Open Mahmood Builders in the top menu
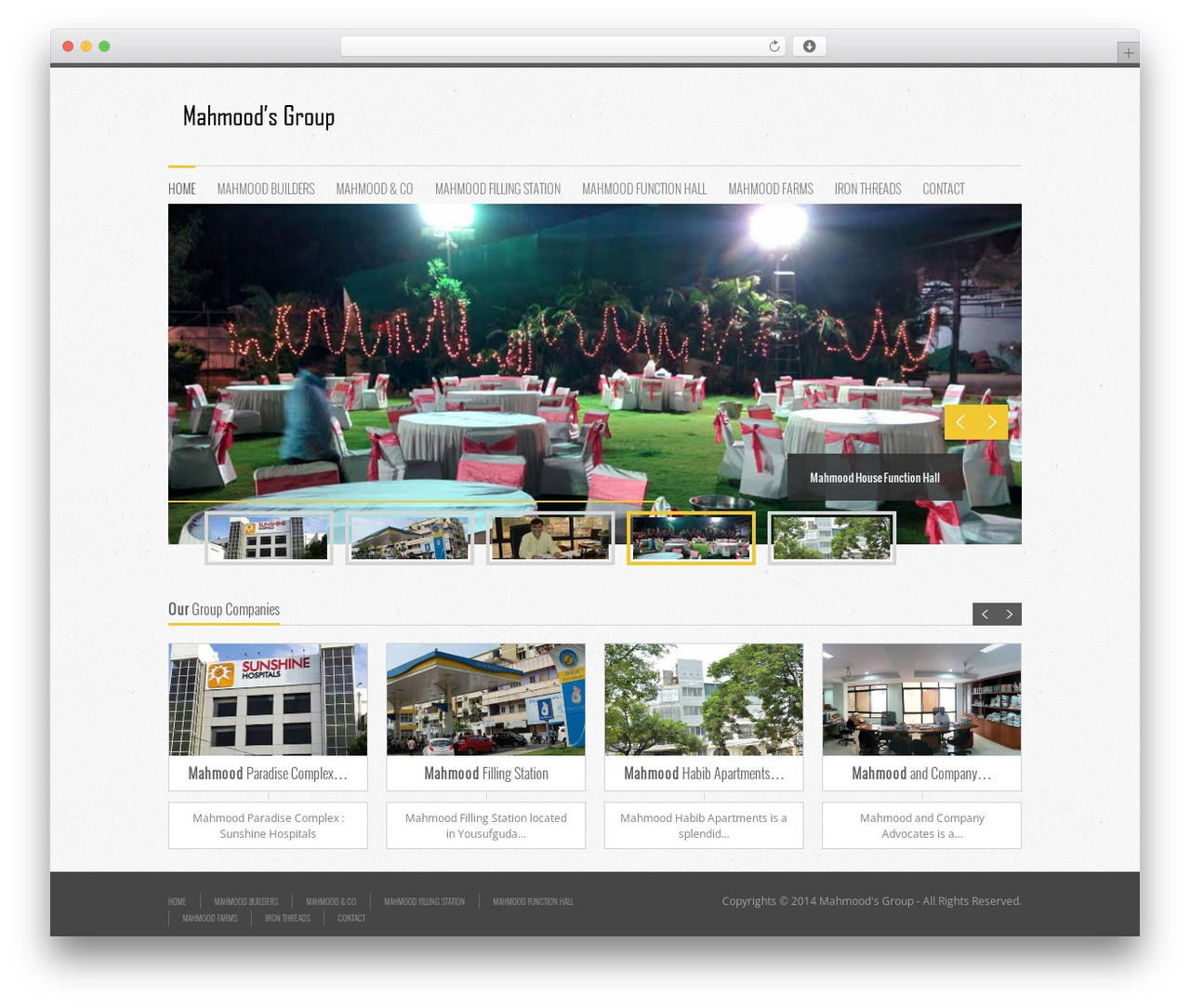Image resolution: width=1190 pixels, height=1008 pixels. 266,189
